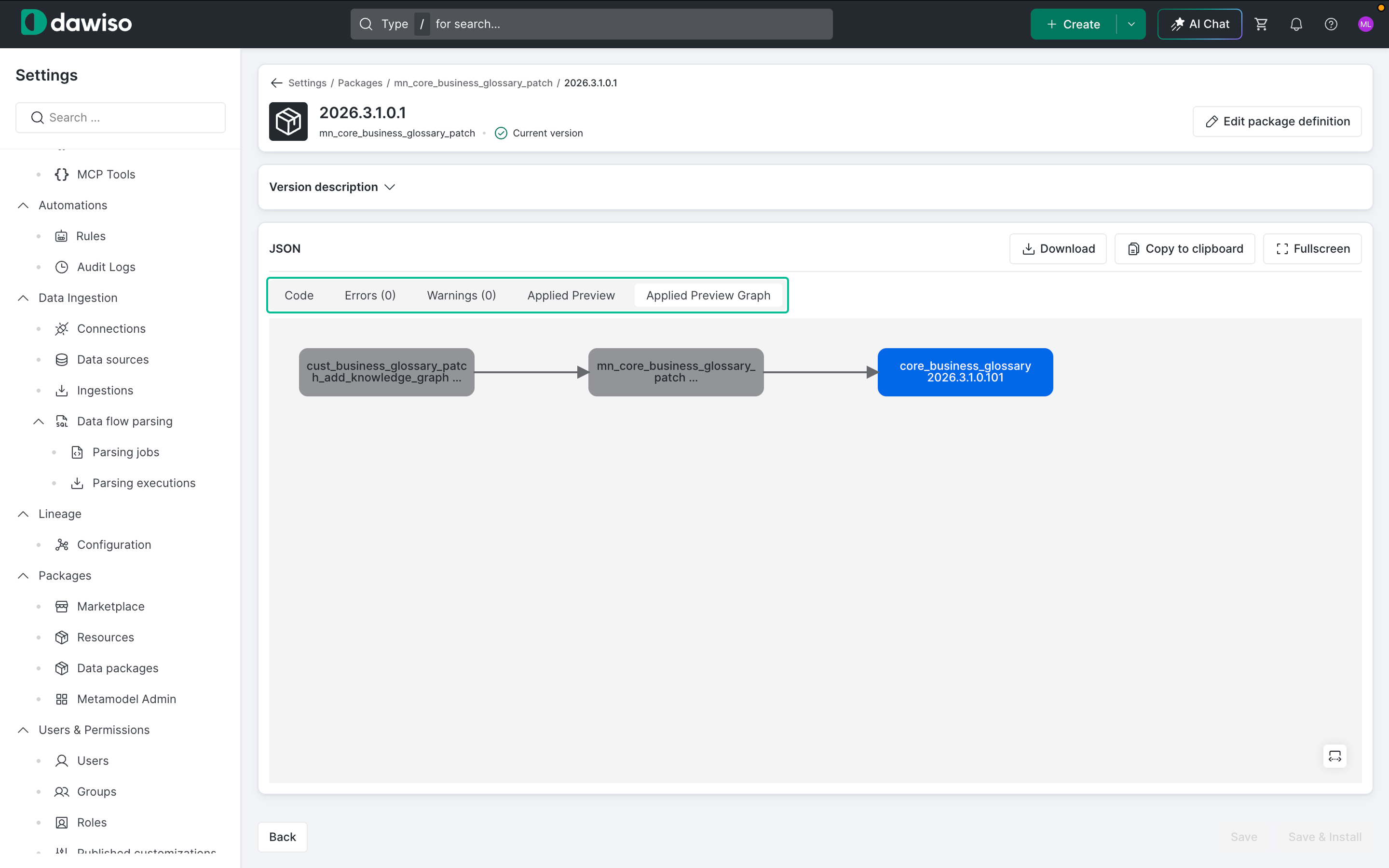Click the Packages breadcrumb link
The image size is (1389, 868).
tap(360, 82)
